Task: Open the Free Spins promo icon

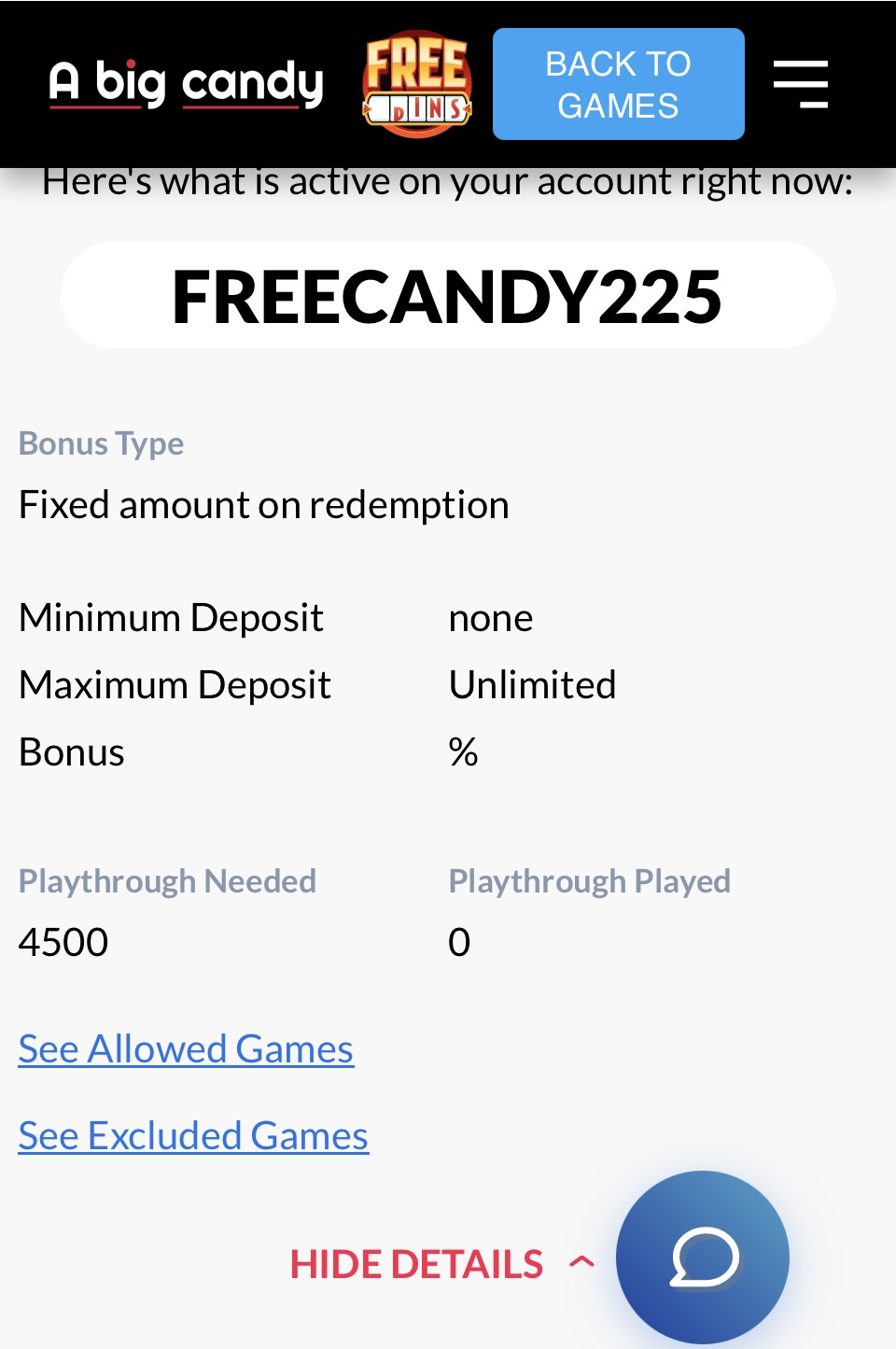Action: point(417,86)
